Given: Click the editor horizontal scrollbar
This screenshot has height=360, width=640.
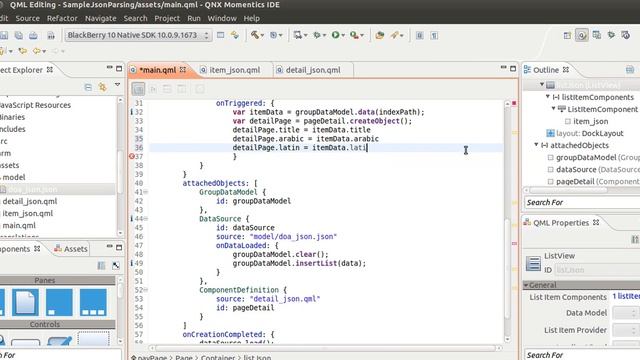Looking at the screenshot, I should [325, 348].
